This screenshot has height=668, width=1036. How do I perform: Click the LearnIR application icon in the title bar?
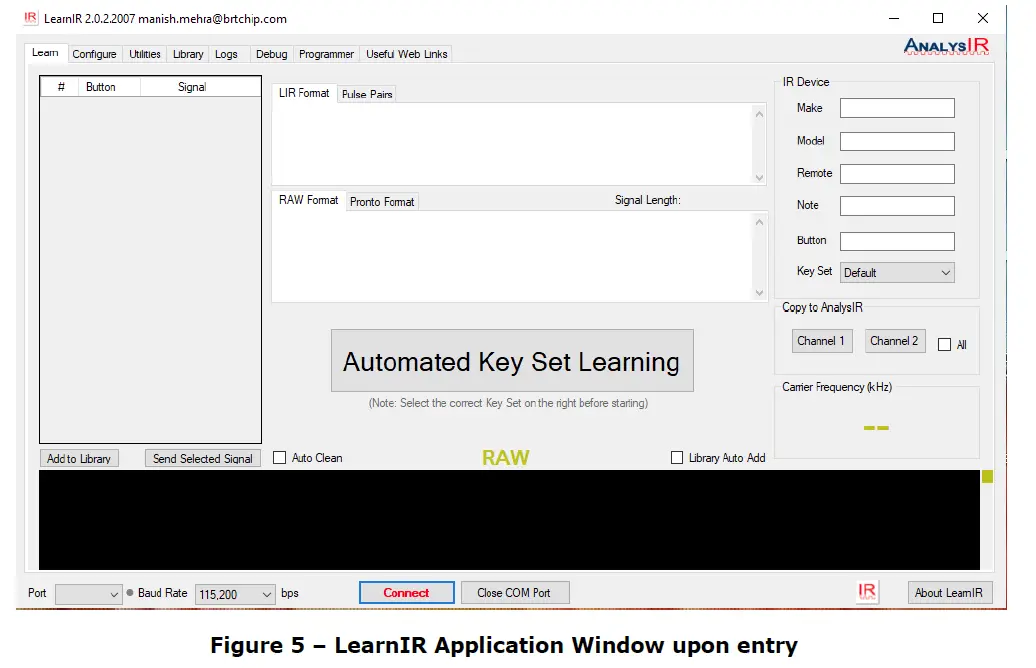[x=30, y=17]
